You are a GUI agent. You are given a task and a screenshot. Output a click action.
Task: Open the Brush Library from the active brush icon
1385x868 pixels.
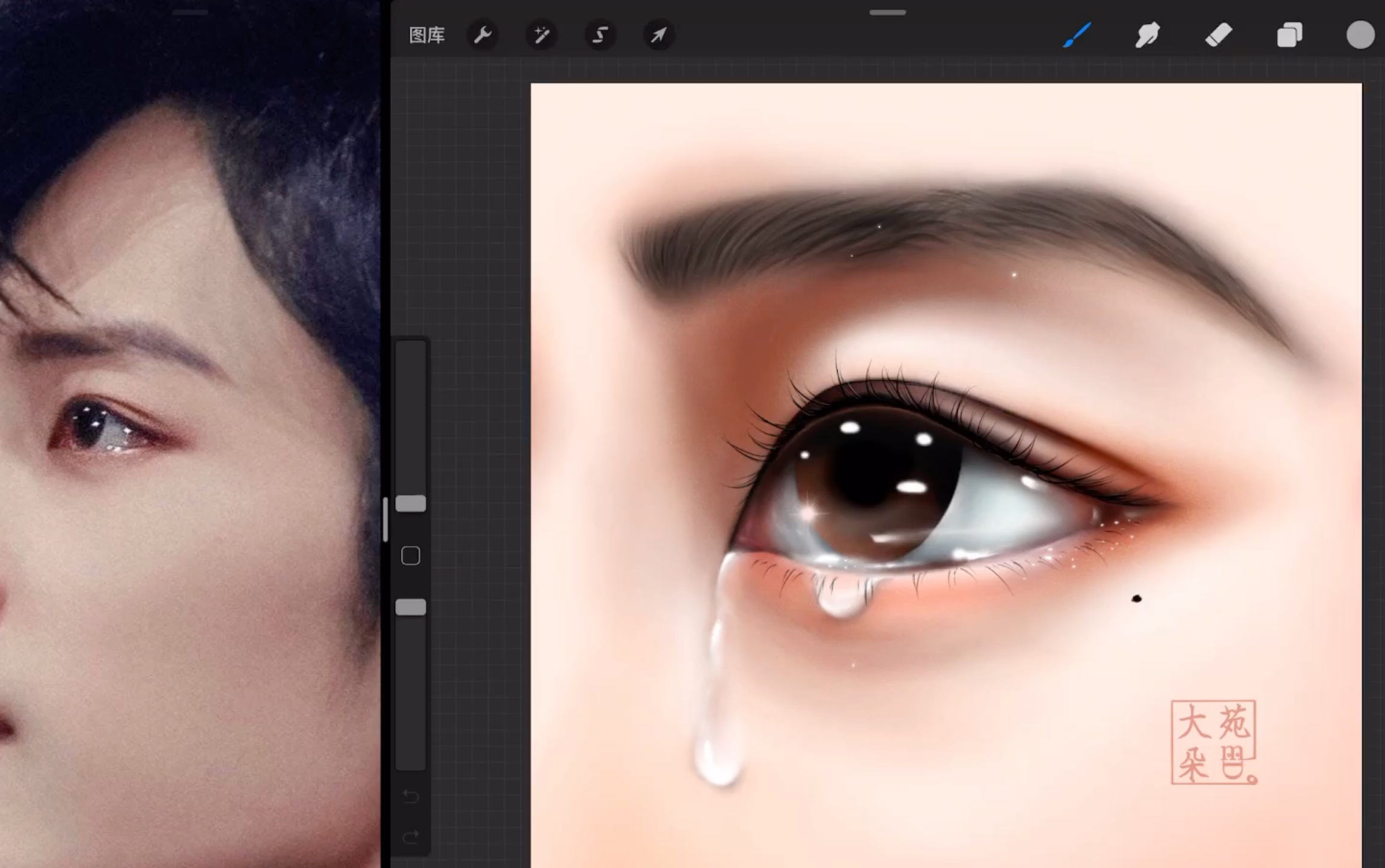pos(1078,35)
